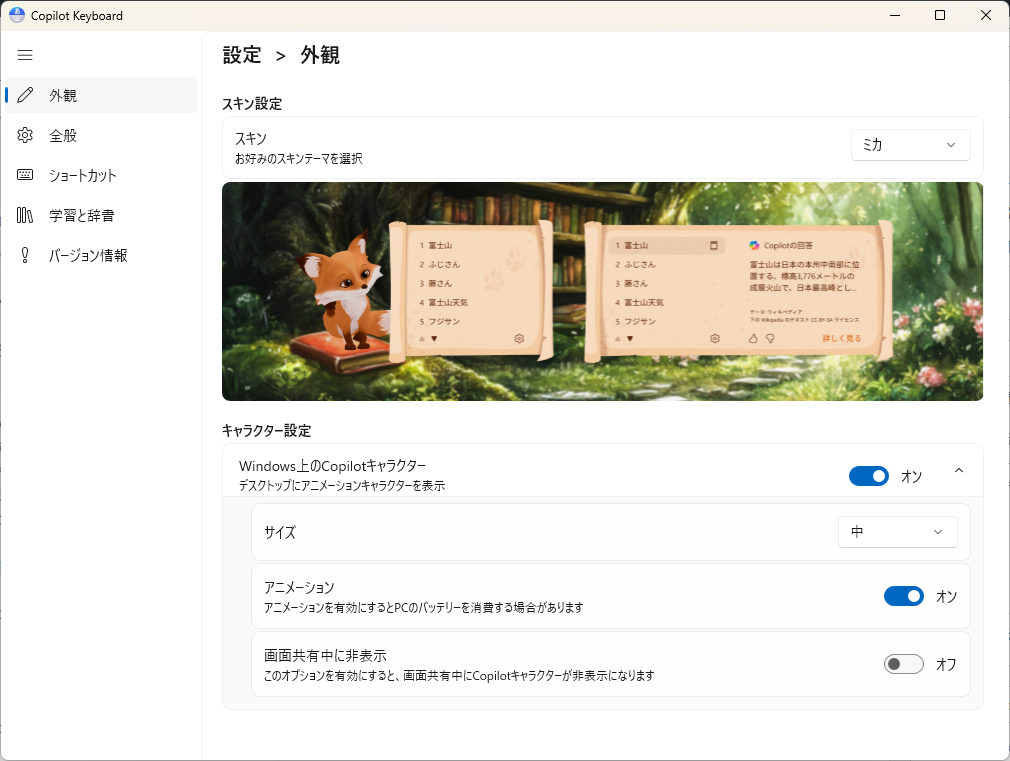Image resolution: width=1010 pixels, height=761 pixels.
Task: Open the スキン dropdown showing ミカ
Action: click(910, 145)
